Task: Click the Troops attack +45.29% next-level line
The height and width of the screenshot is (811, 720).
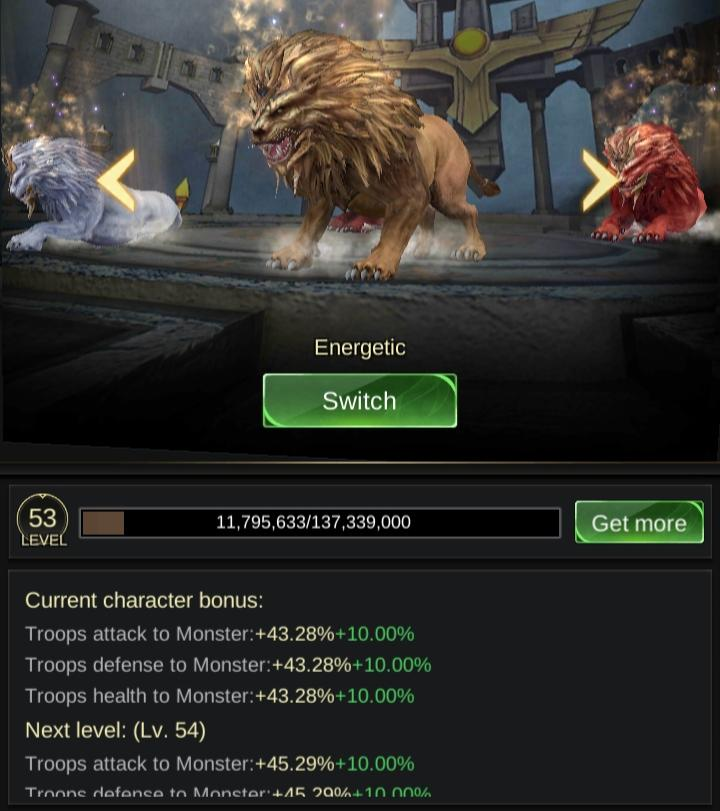Action: (220, 764)
